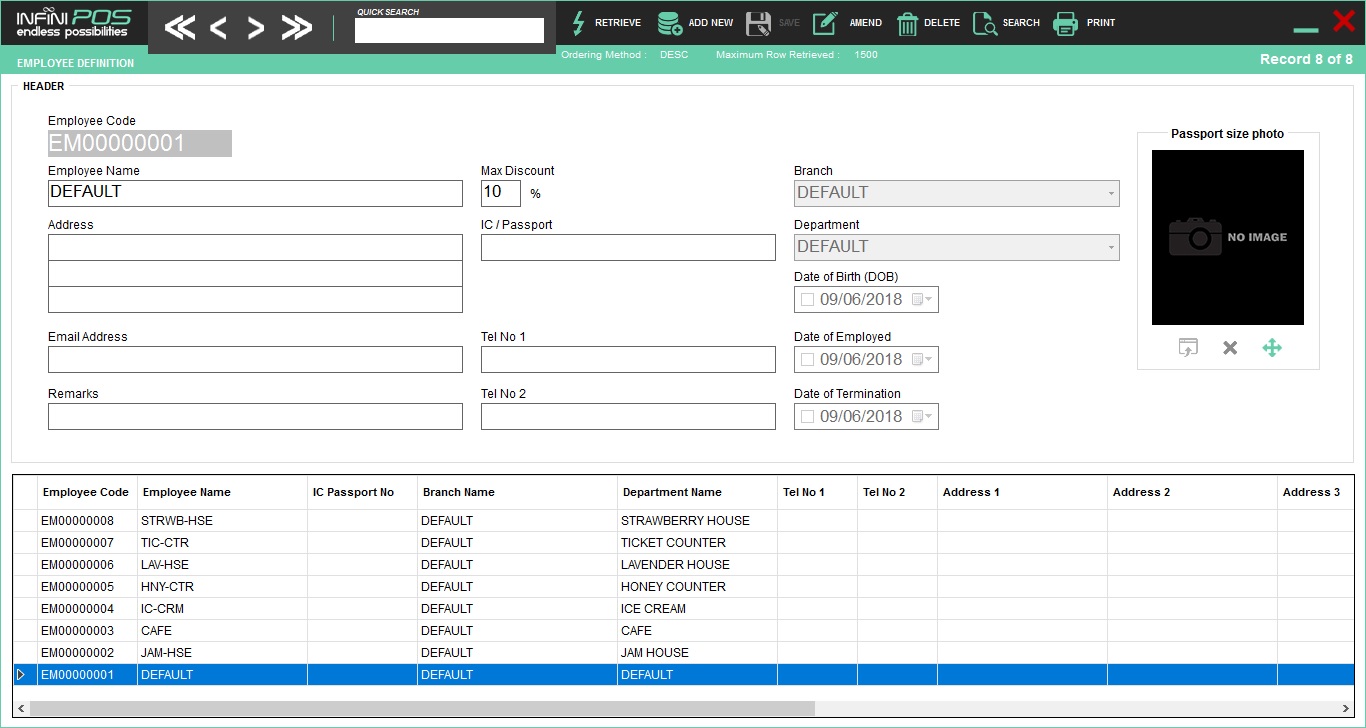
Task: Click the grid scrollbar right arrow
Action: (1347, 708)
